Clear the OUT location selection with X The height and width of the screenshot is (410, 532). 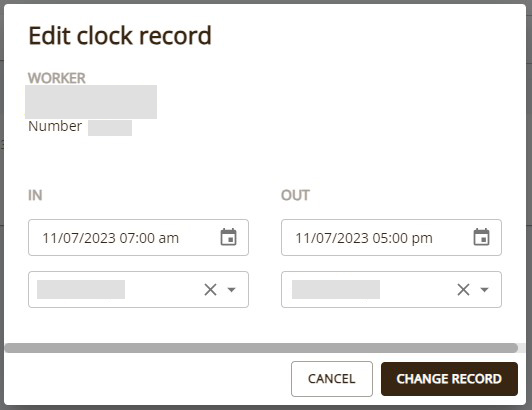(x=463, y=290)
